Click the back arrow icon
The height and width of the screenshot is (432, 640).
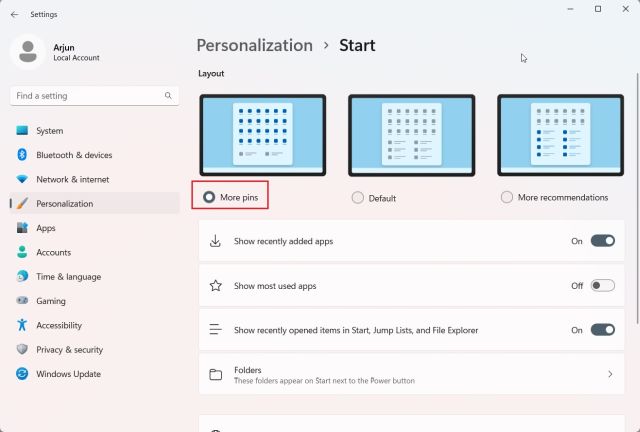pyautogui.click(x=15, y=14)
